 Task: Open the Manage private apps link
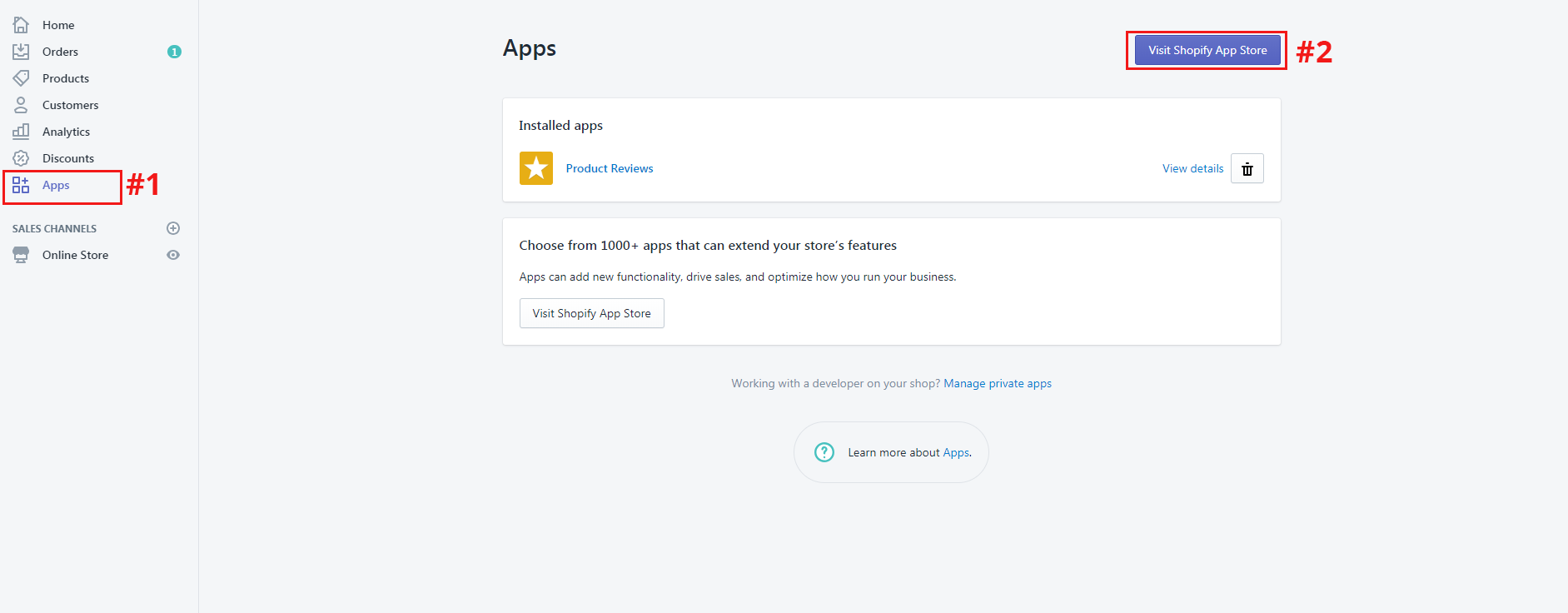tap(997, 384)
